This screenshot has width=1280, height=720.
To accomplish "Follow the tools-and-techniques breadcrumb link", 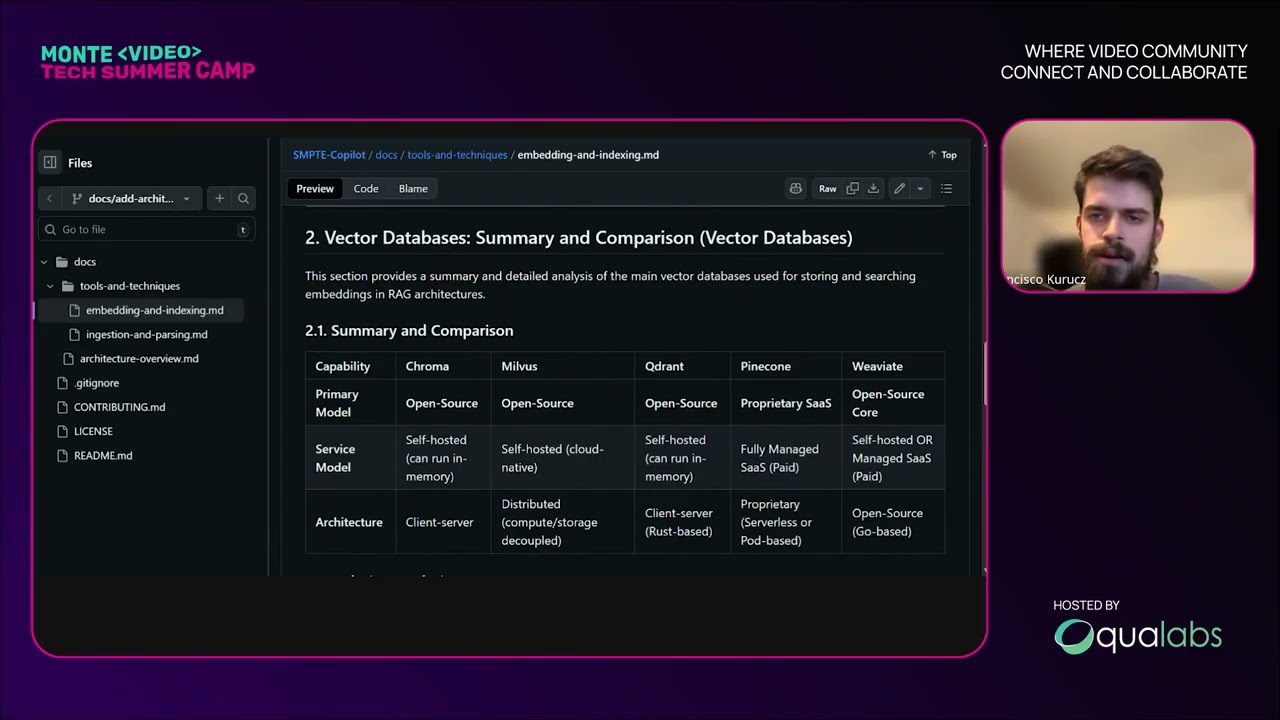I will (x=457, y=155).
